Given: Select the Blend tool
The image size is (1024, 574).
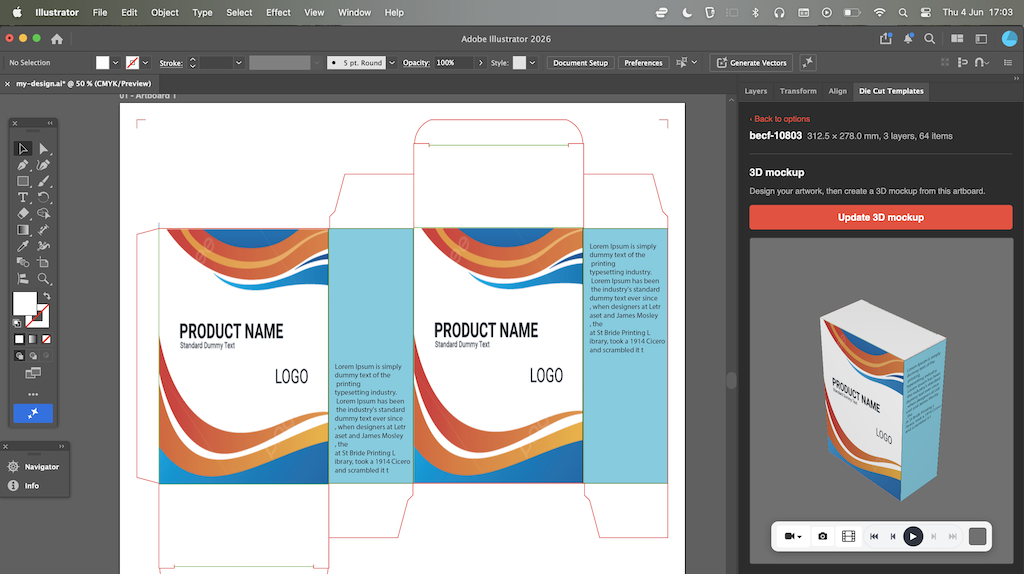Looking at the screenshot, I should (x=23, y=263).
